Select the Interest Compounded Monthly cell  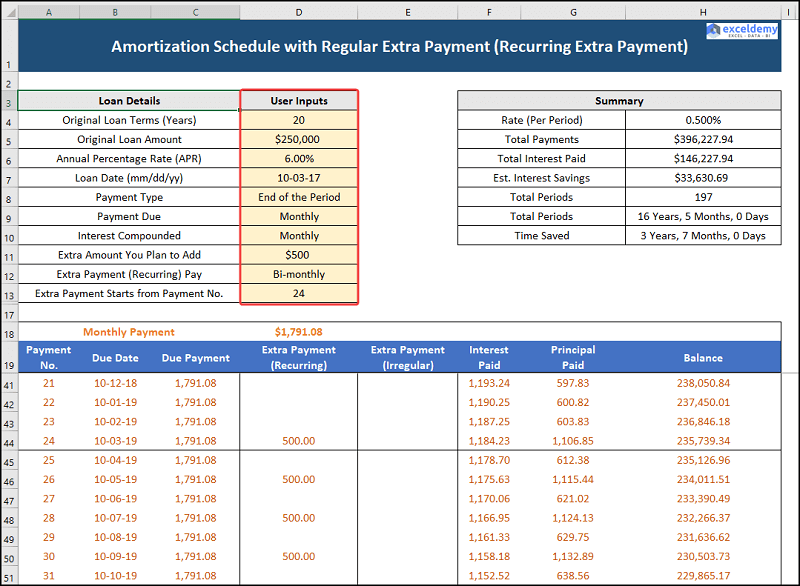tap(299, 236)
